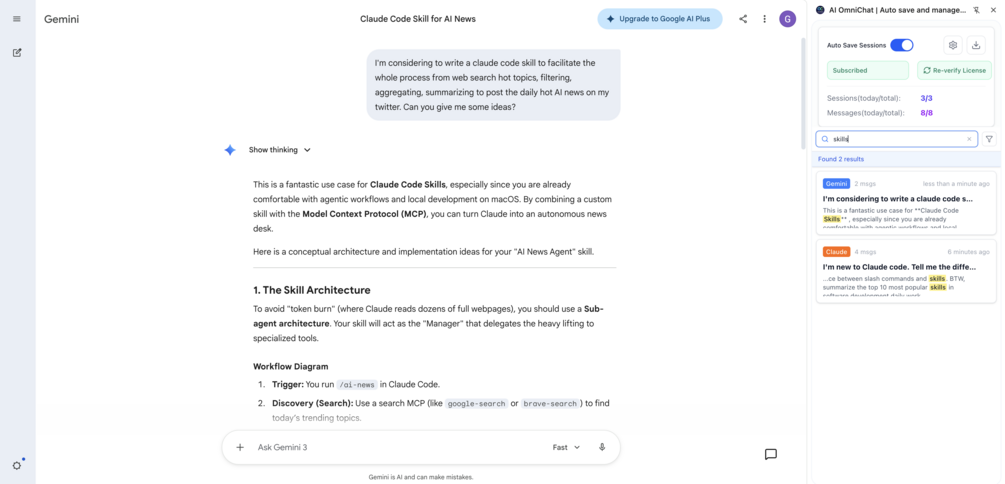Open Gemini settings gear icon
This screenshot has height=484, width=1005.
click(x=17, y=465)
